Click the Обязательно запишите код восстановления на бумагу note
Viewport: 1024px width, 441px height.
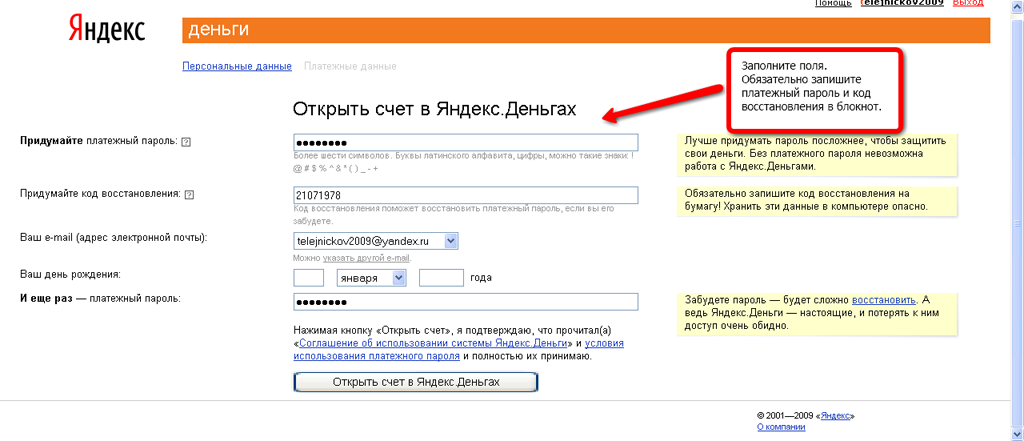tap(817, 200)
